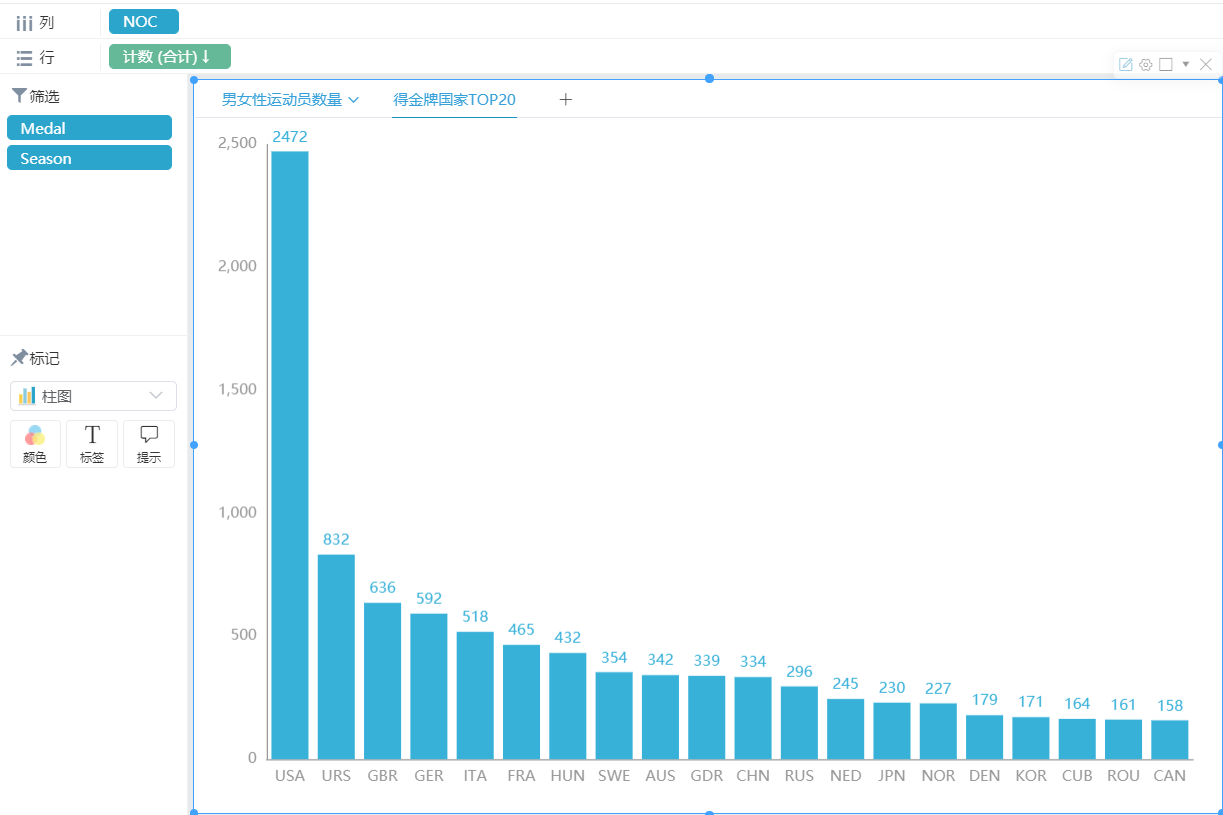Click the 158 value label
The height and width of the screenshot is (815, 1223).
point(1170,706)
